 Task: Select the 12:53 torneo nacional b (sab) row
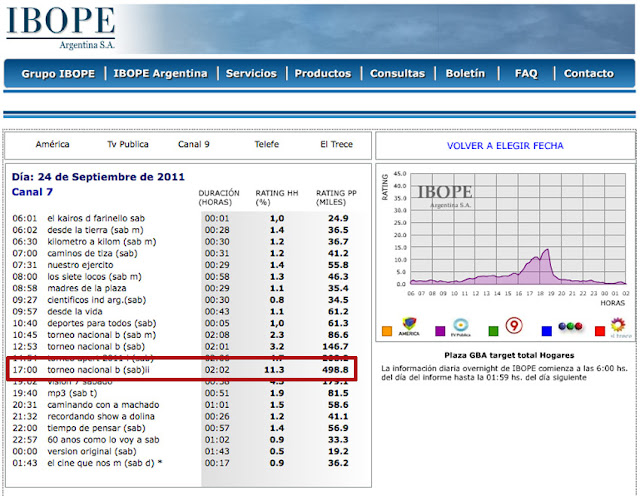click(x=180, y=347)
